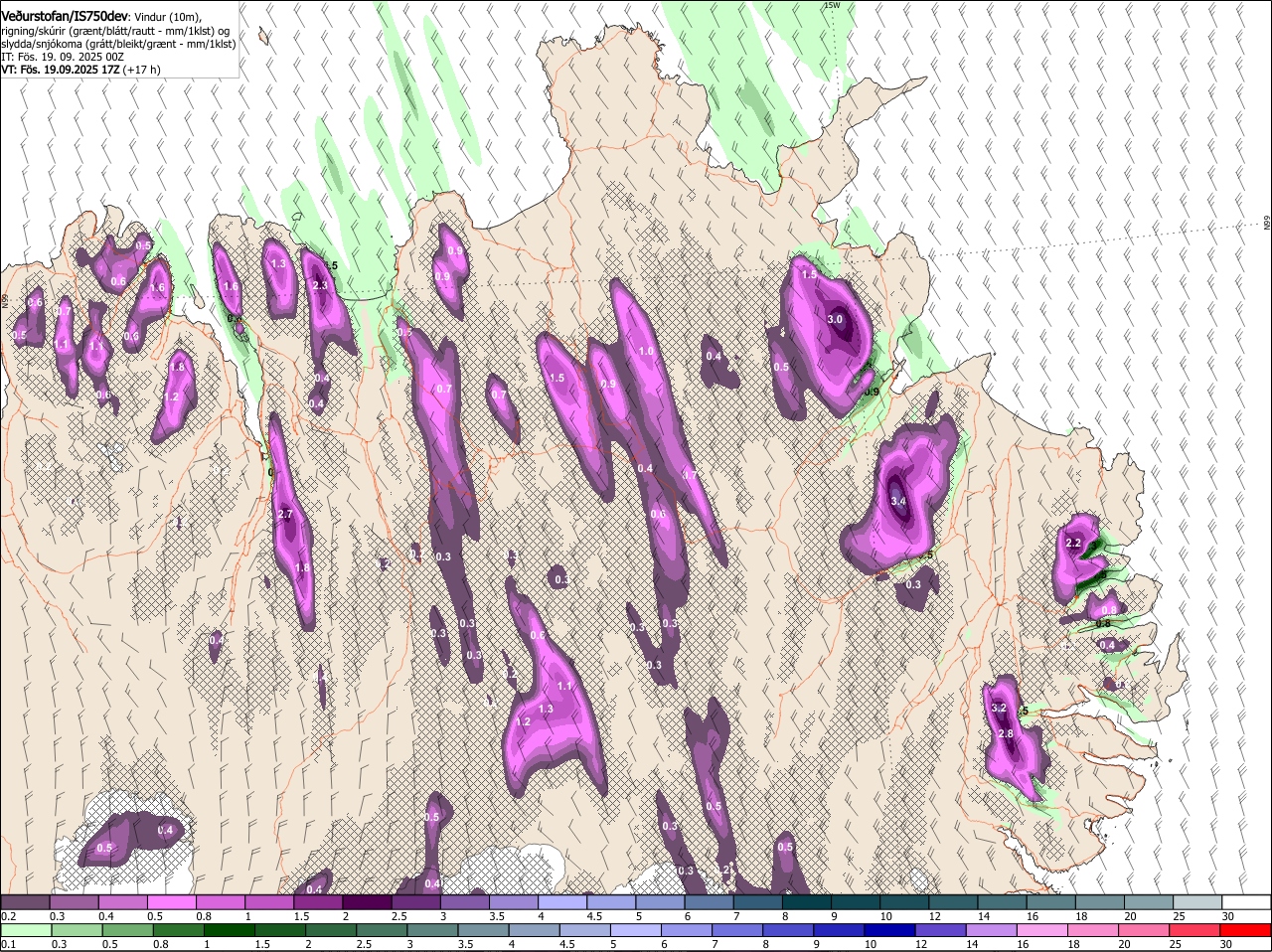Click the 'Veðurstofan/IS750dev' title text
Image resolution: width=1272 pixels, height=952 pixels.
click(x=65, y=17)
